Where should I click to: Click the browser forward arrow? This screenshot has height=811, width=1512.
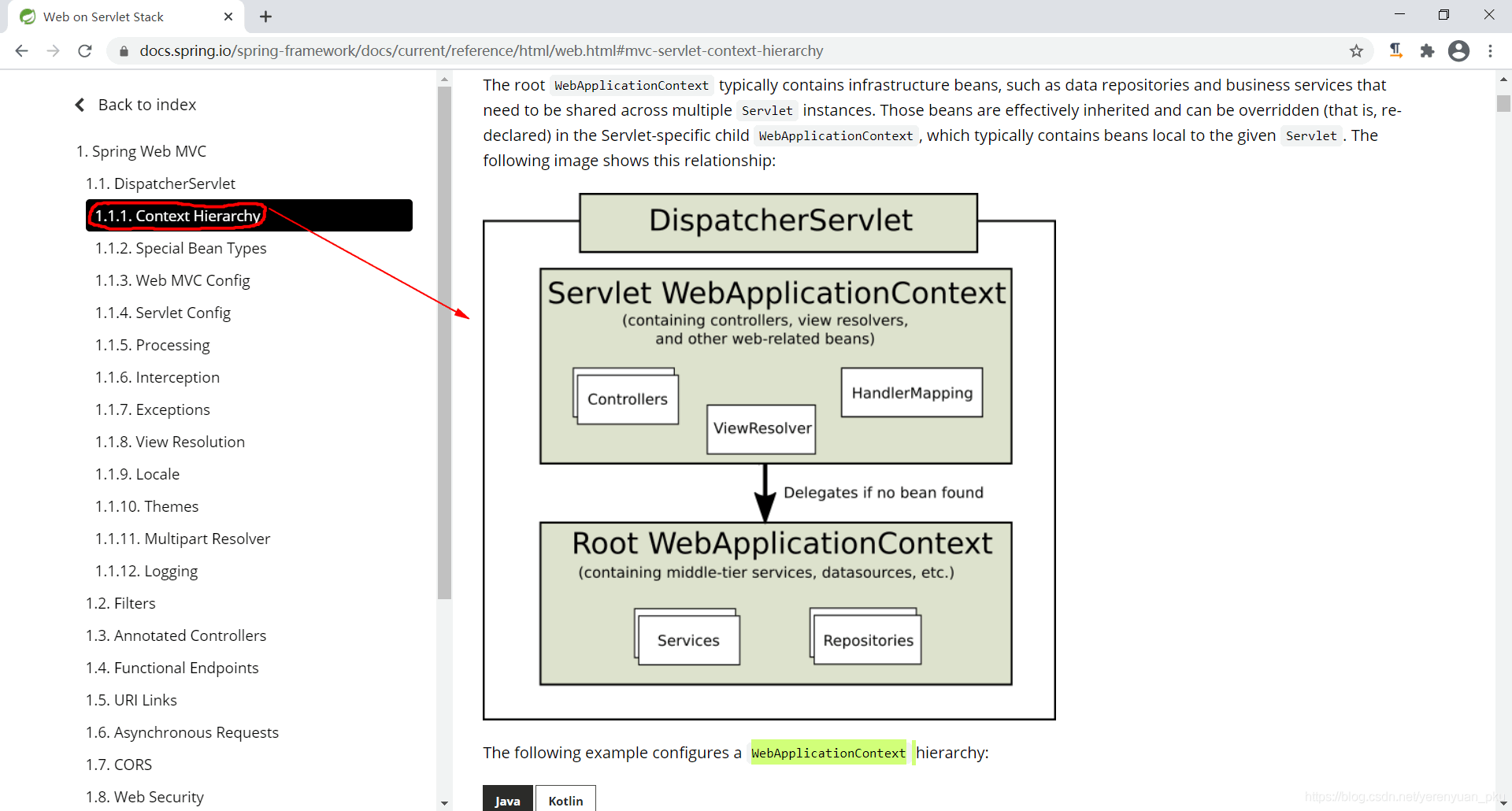(54, 50)
